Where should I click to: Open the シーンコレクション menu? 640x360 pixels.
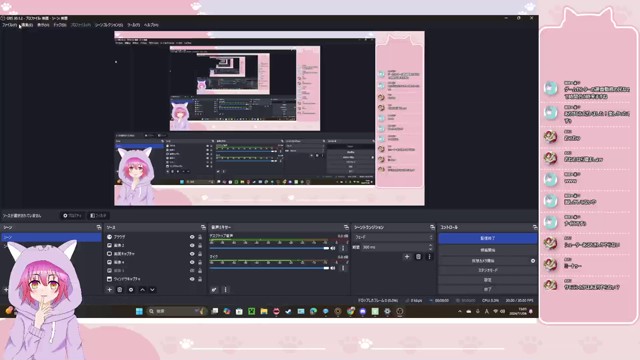(109, 25)
